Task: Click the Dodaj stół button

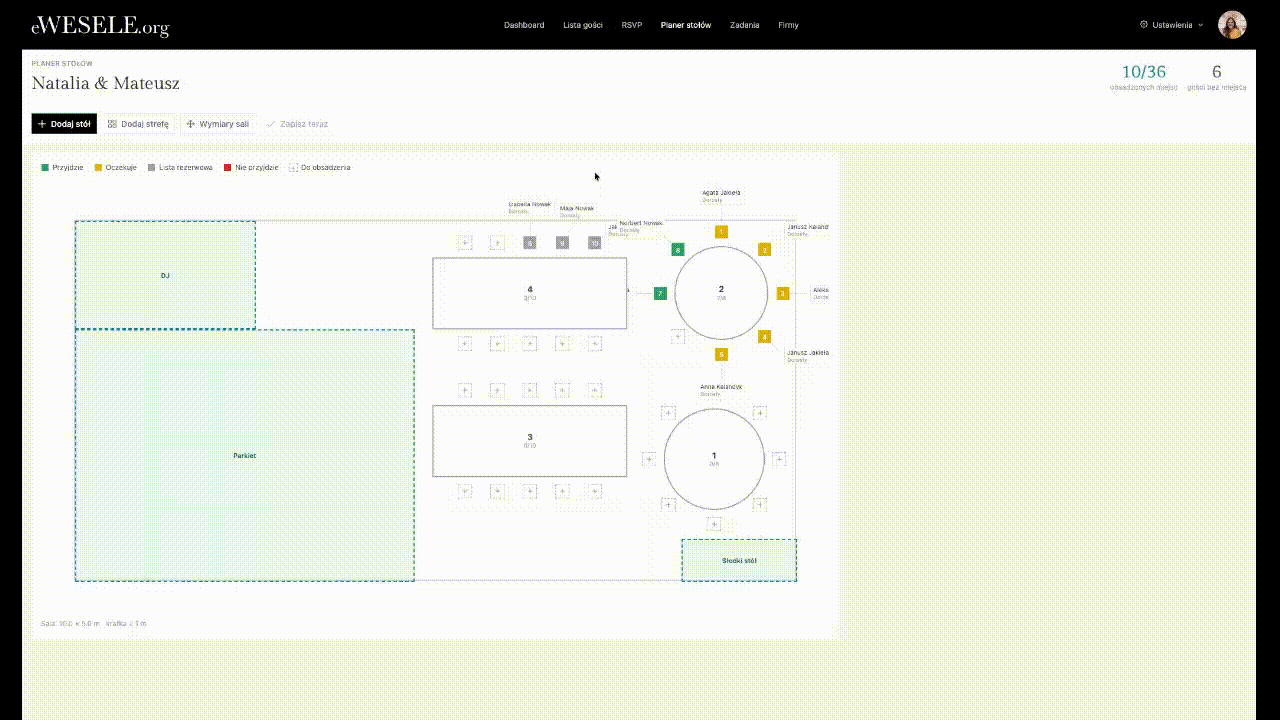Action: pyautogui.click(x=64, y=124)
